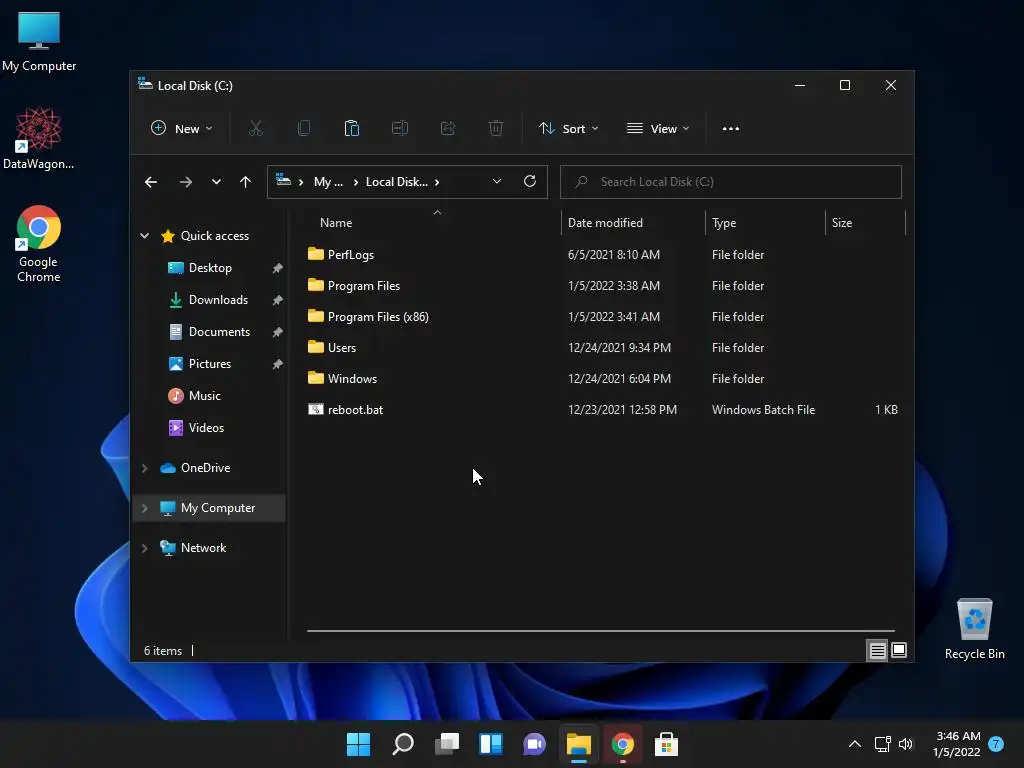Select the Recycle Bin desktop icon
The width and height of the screenshot is (1024, 768).
974,630
